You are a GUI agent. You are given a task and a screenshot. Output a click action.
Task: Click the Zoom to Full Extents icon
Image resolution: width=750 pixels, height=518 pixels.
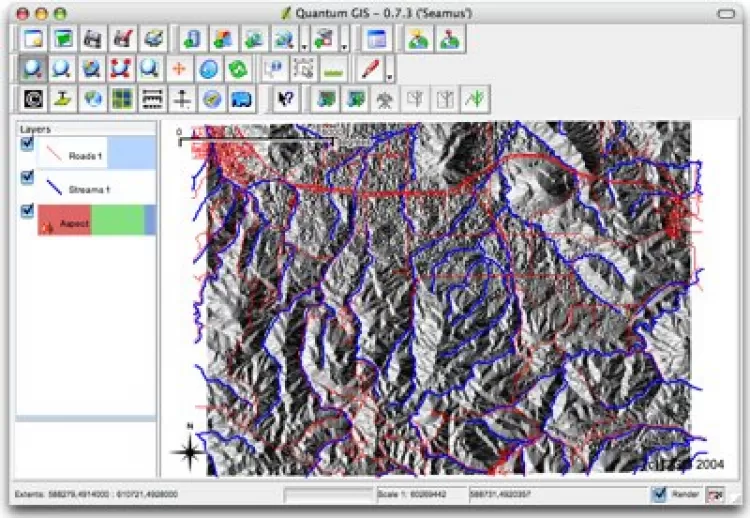pos(92,69)
